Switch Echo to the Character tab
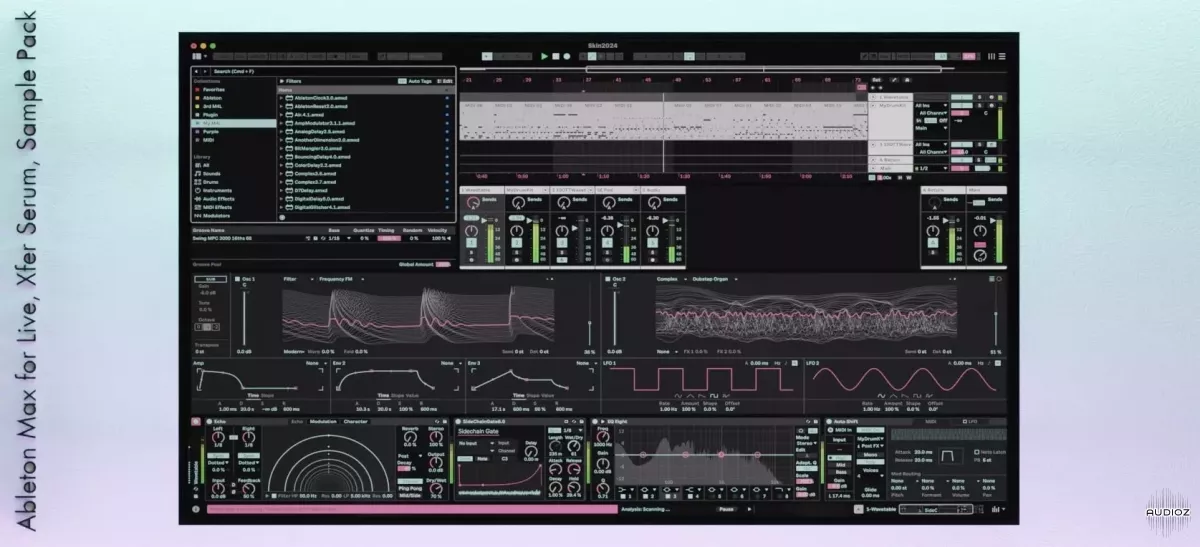 (356, 421)
